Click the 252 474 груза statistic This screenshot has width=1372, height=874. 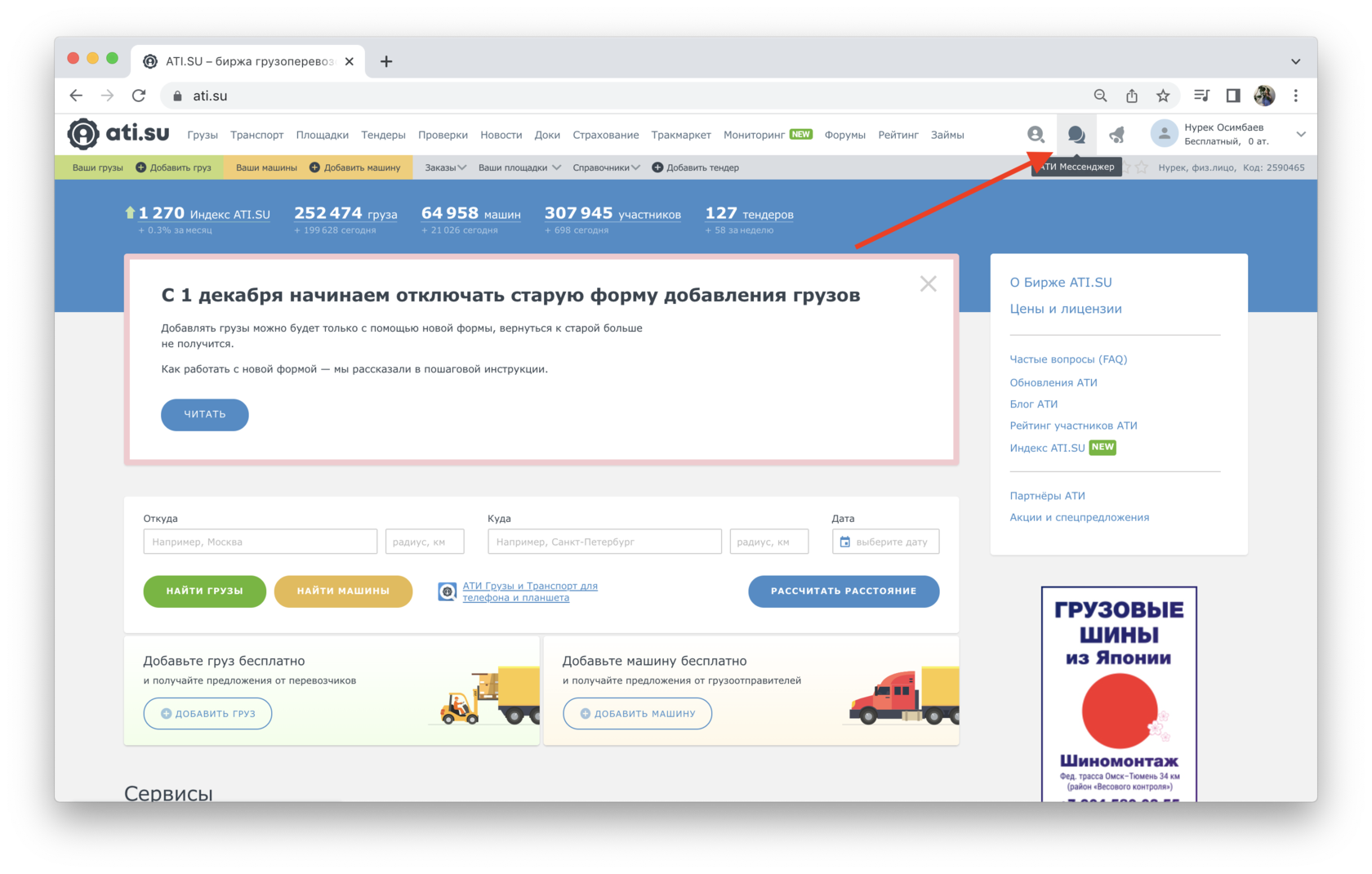point(345,213)
